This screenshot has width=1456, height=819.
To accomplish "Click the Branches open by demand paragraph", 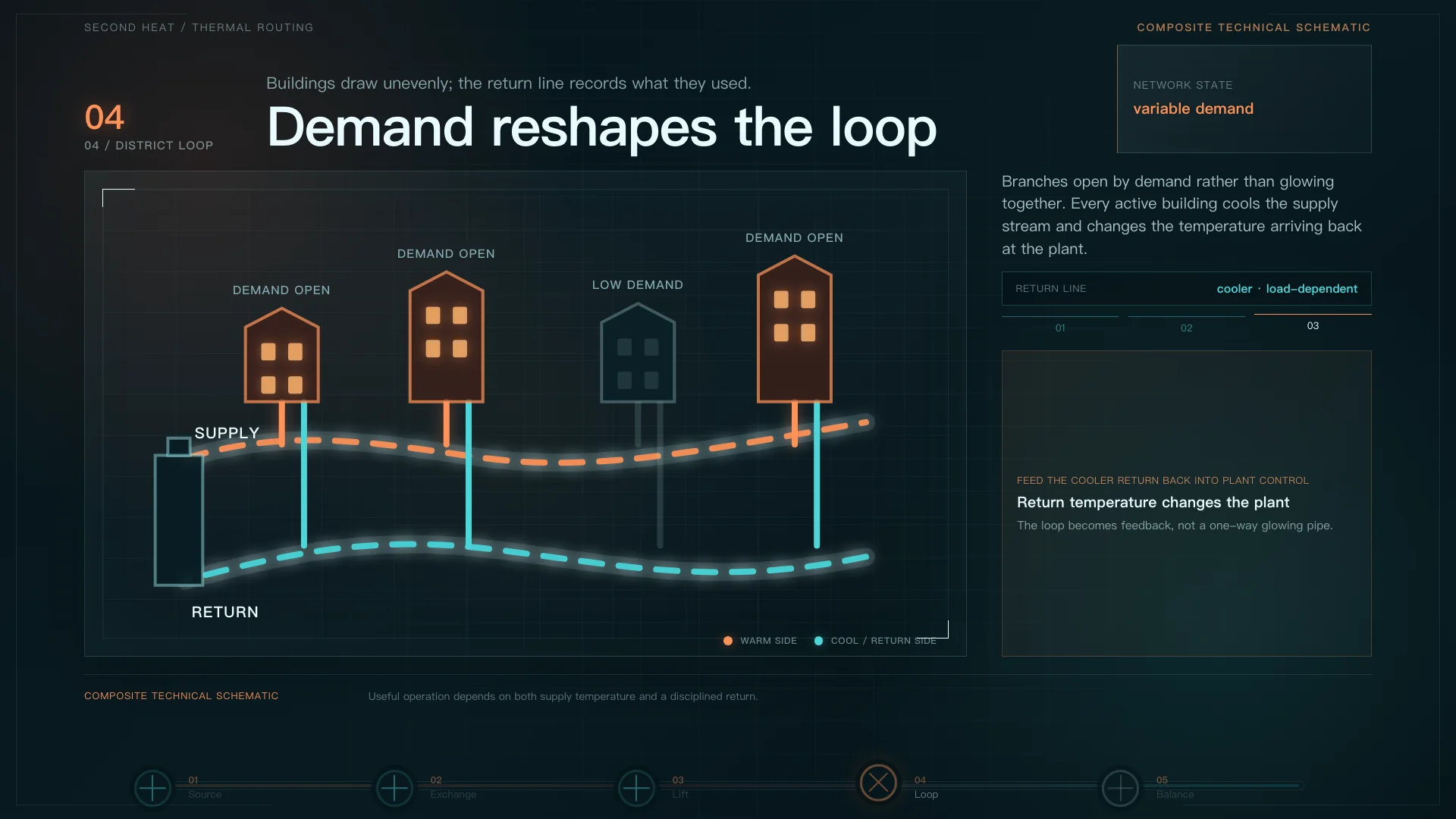I will 1181,215.
